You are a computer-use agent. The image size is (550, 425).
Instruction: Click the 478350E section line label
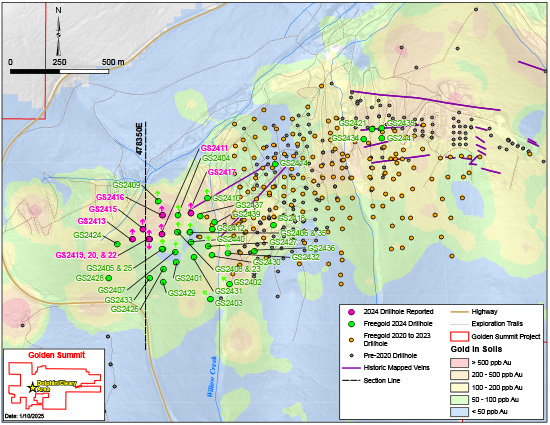pyautogui.click(x=139, y=139)
